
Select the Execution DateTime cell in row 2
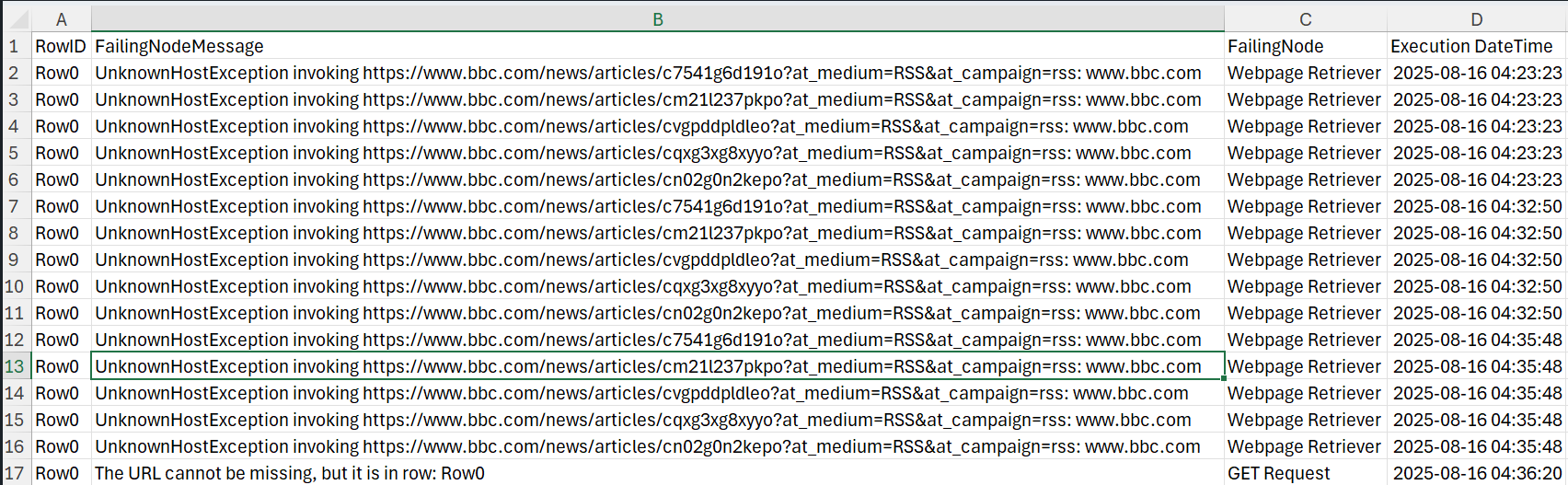click(1476, 73)
